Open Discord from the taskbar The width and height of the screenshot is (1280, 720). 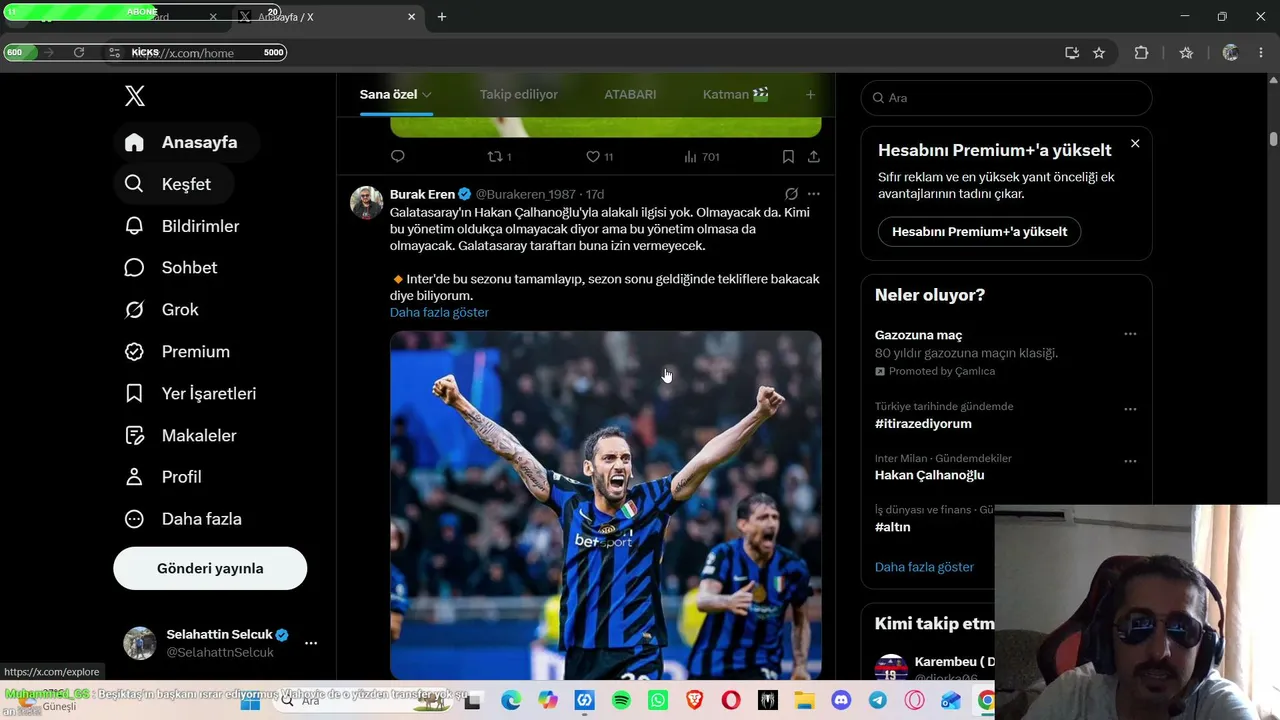click(x=841, y=701)
